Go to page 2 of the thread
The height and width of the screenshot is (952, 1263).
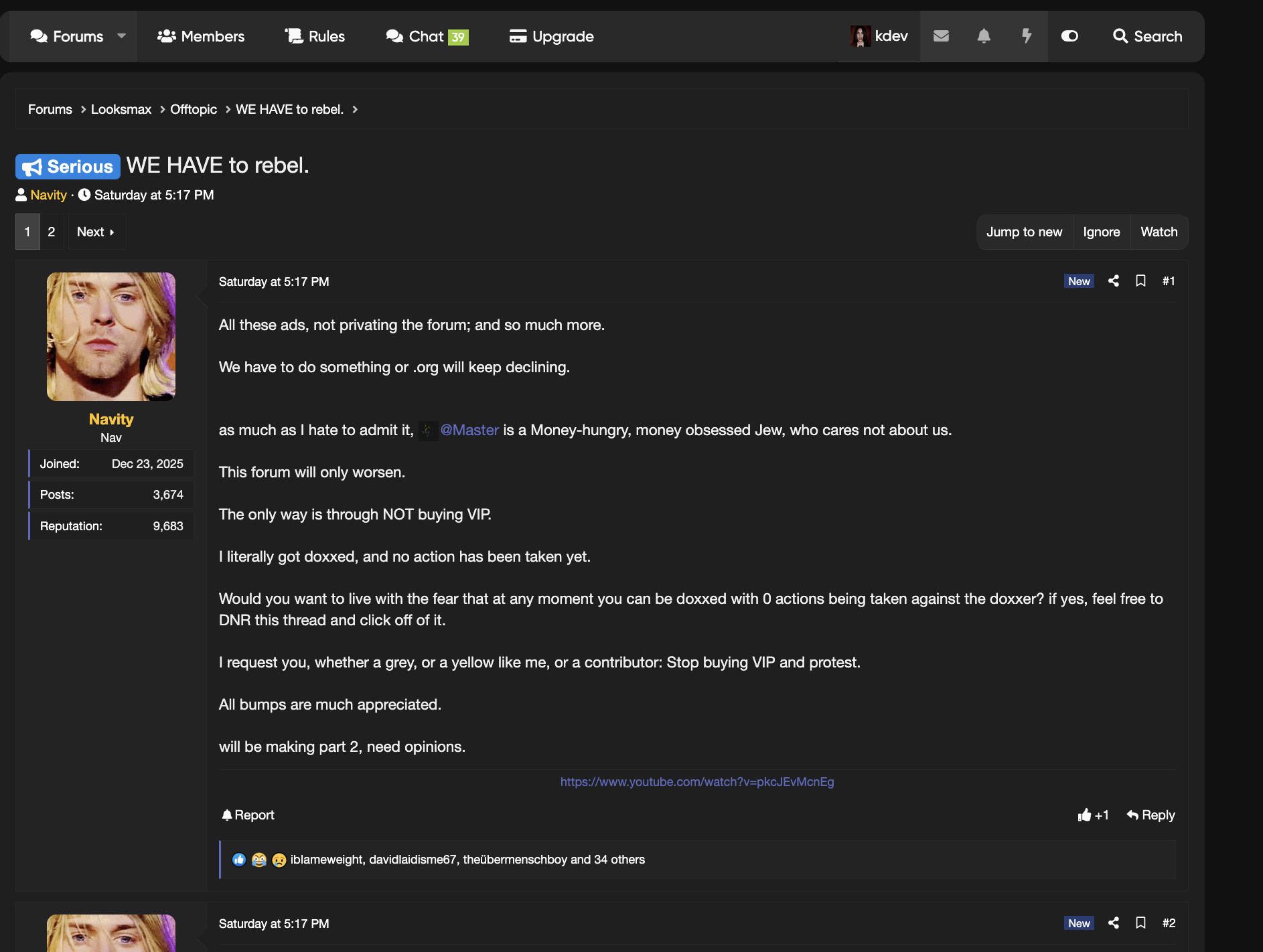click(x=52, y=232)
